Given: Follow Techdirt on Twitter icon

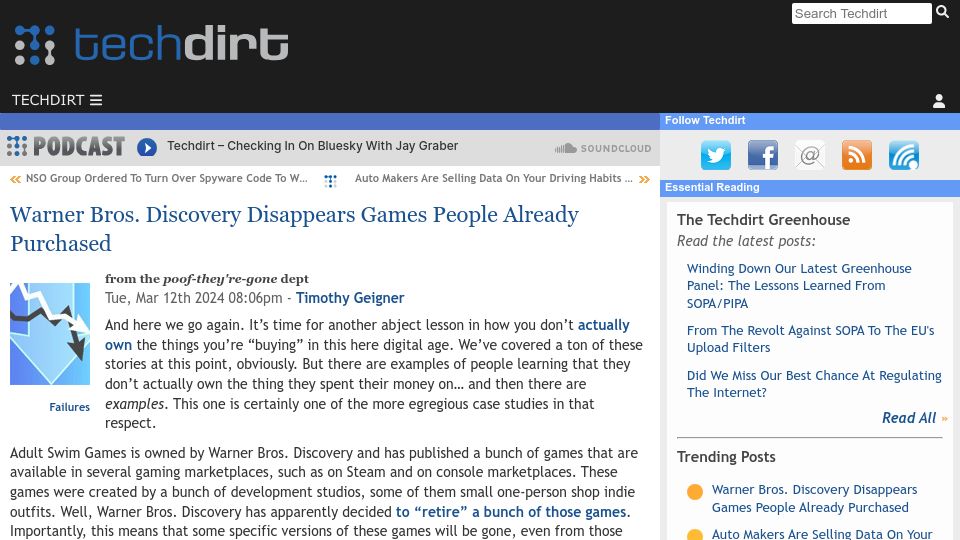Looking at the screenshot, I should [x=716, y=155].
